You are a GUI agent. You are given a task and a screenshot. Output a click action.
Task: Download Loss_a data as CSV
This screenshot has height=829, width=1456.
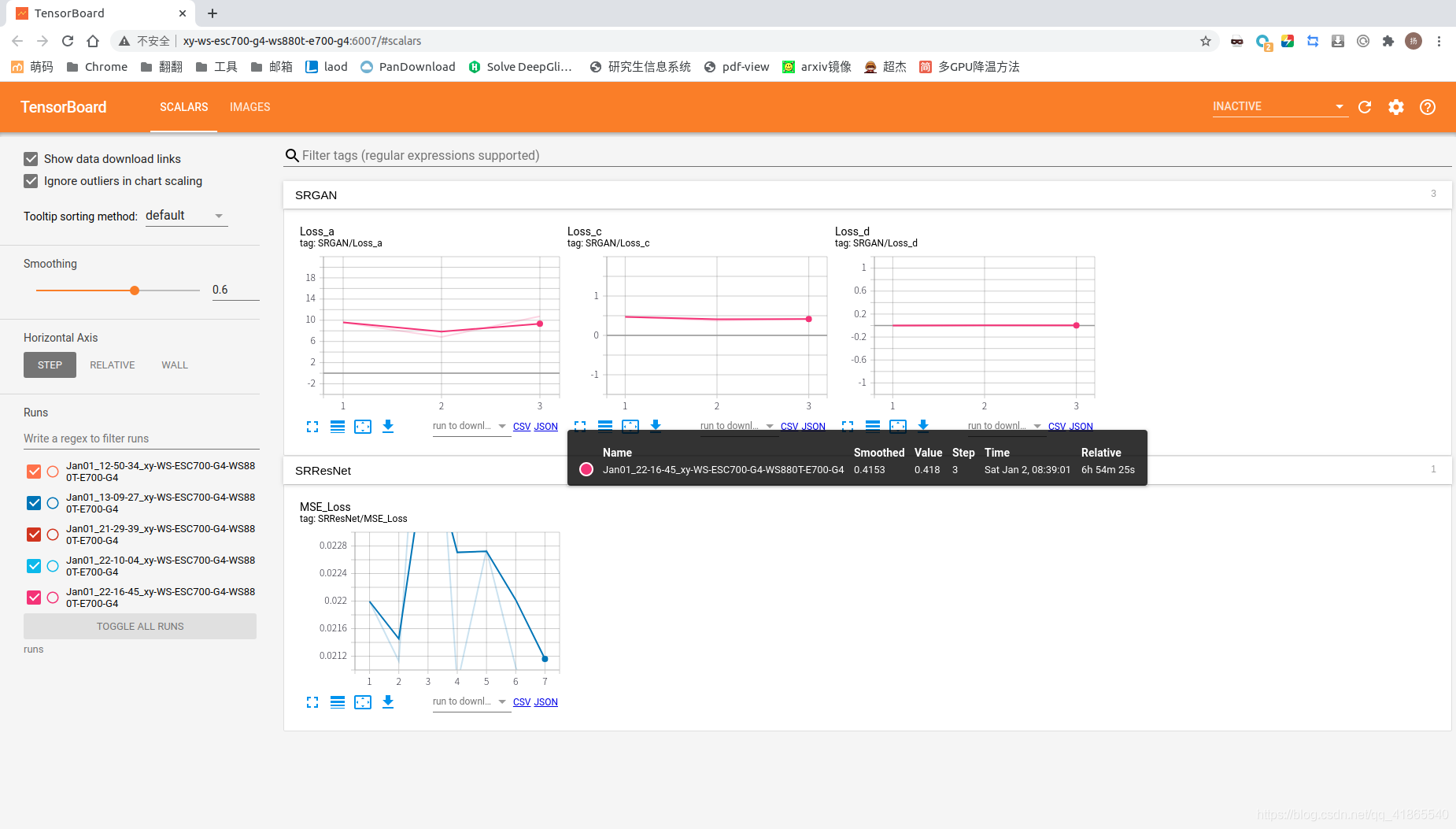[521, 426]
